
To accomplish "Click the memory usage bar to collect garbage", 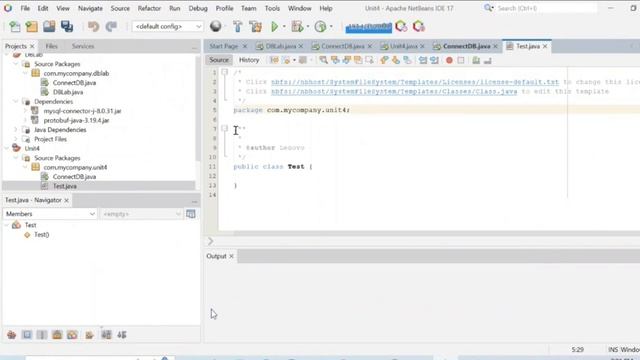I will click(x=369, y=27).
